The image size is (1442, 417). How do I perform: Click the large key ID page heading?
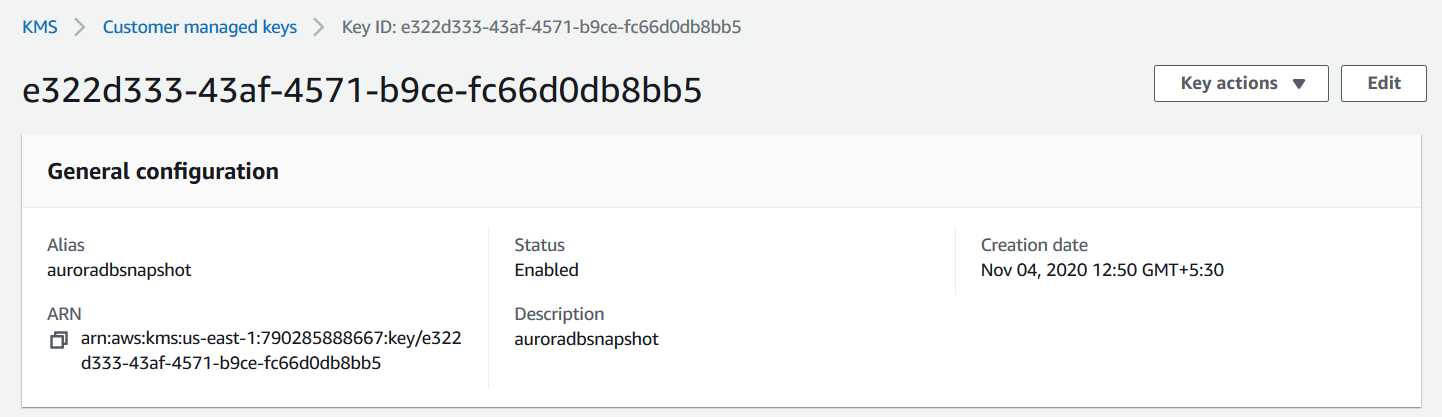(362, 90)
